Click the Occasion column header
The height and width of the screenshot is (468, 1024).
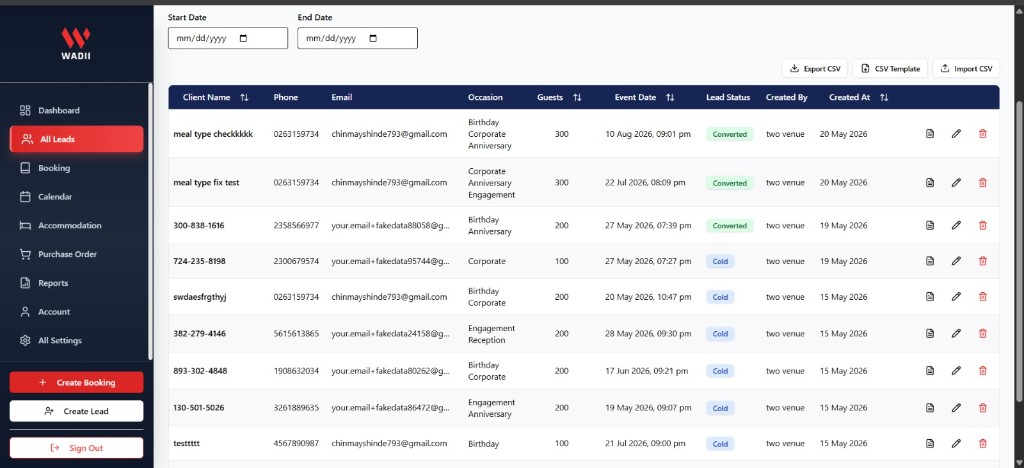pos(485,97)
